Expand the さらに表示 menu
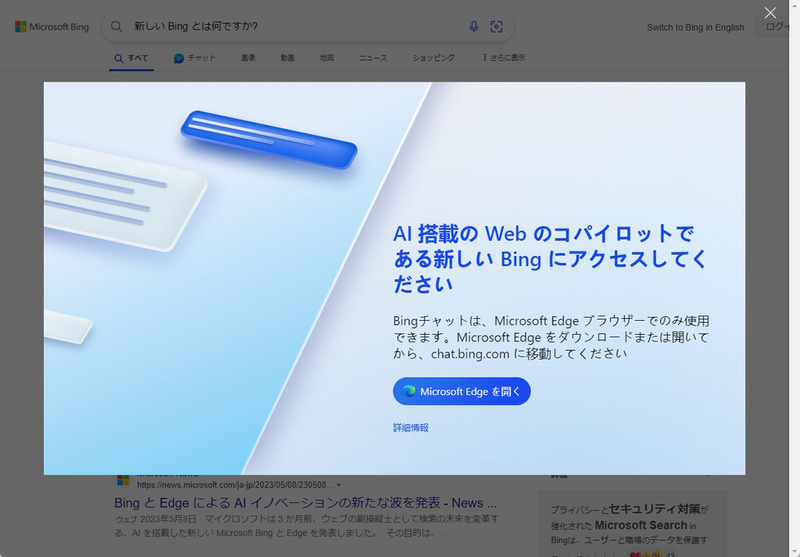 [x=504, y=58]
